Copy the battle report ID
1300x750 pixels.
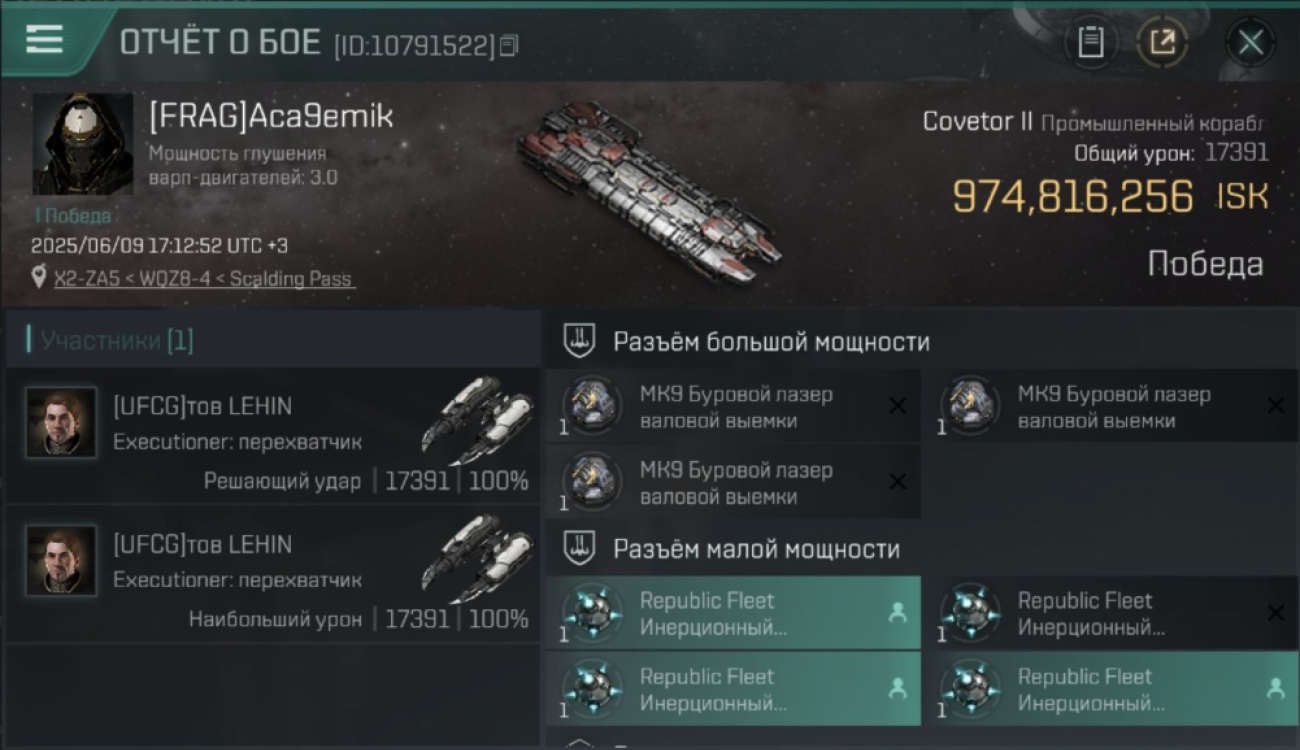pos(509,45)
